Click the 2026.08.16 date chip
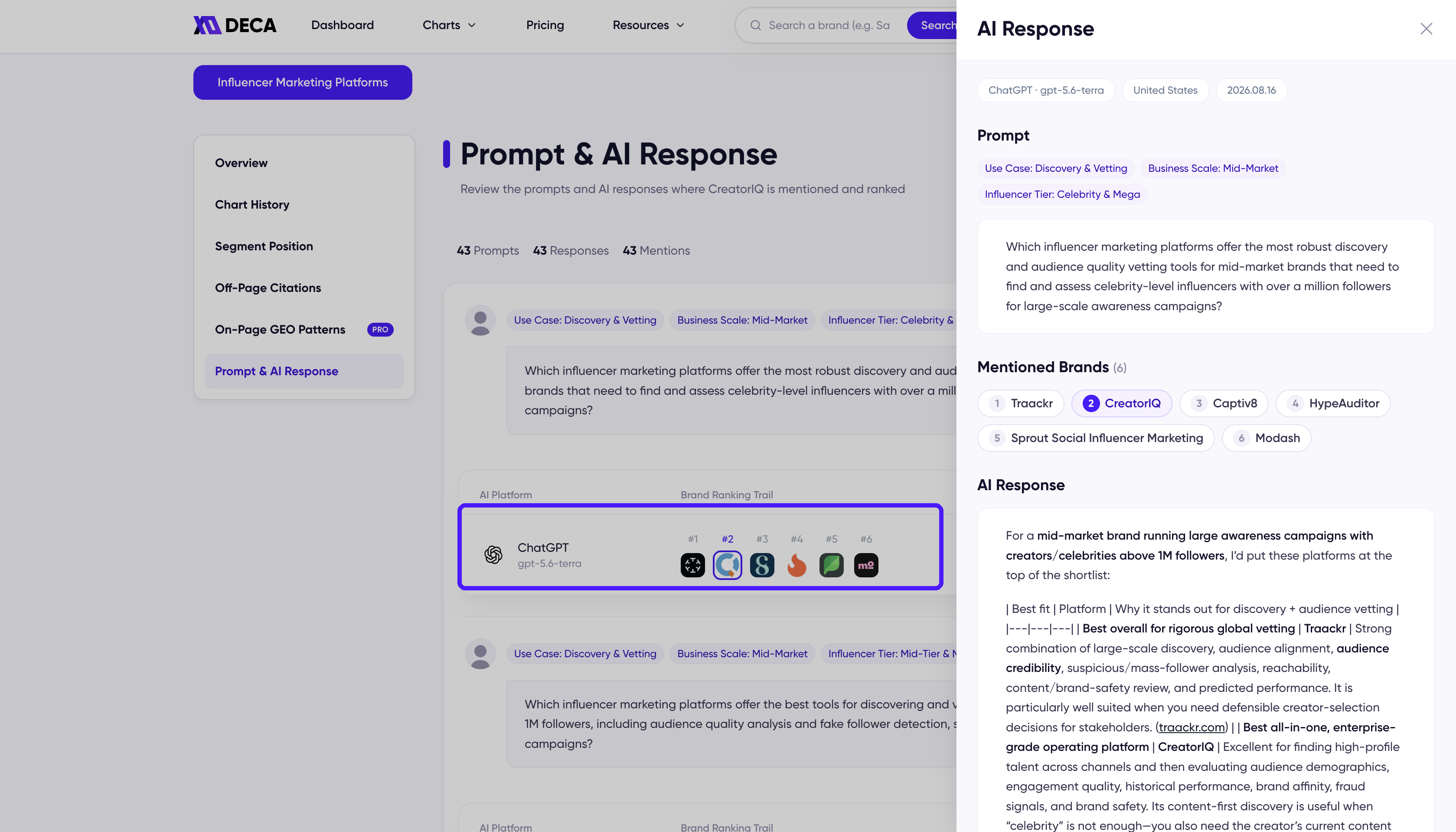The width and height of the screenshot is (1456, 832). click(1252, 90)
